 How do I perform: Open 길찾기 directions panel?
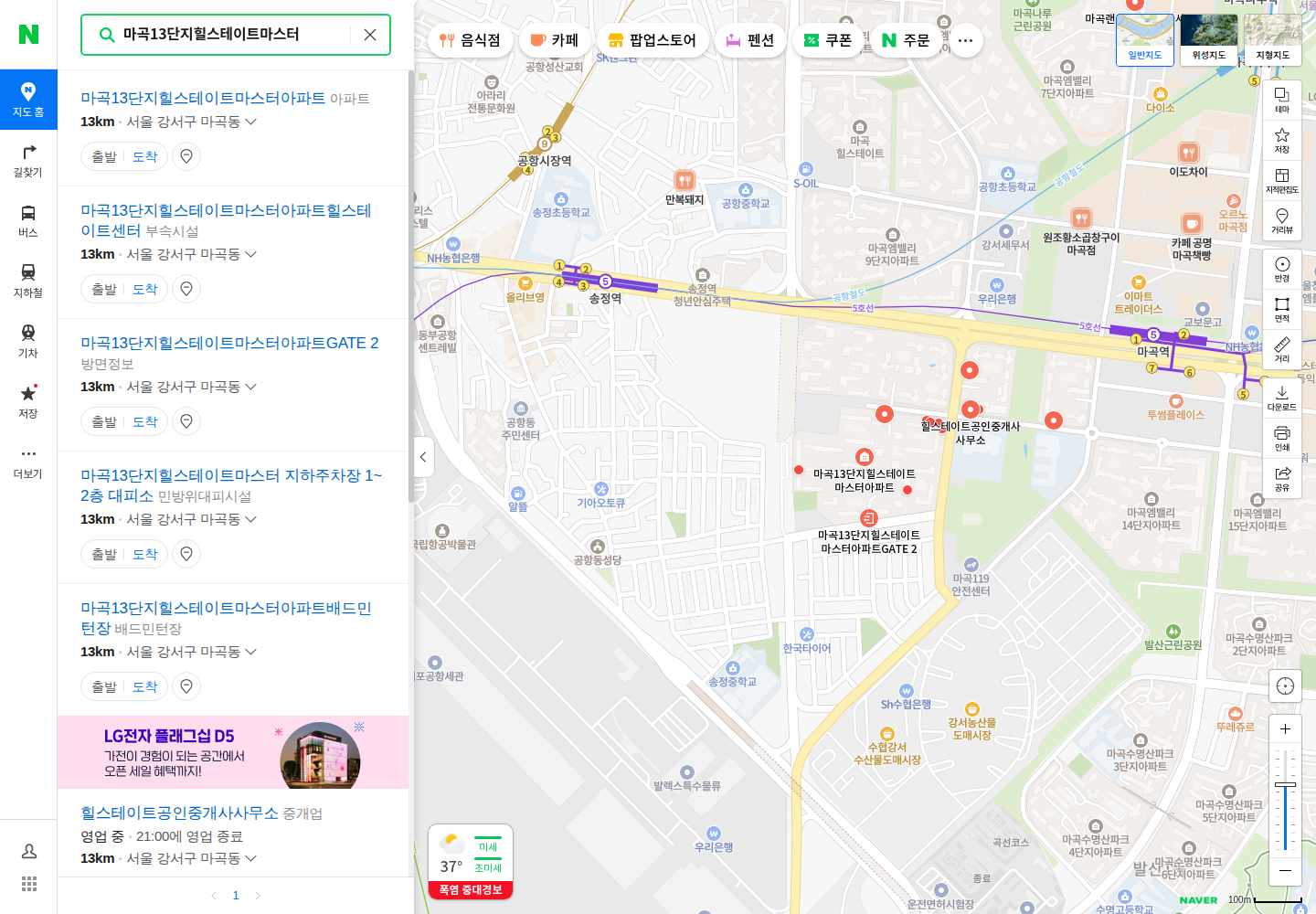(x=28, y=160)
